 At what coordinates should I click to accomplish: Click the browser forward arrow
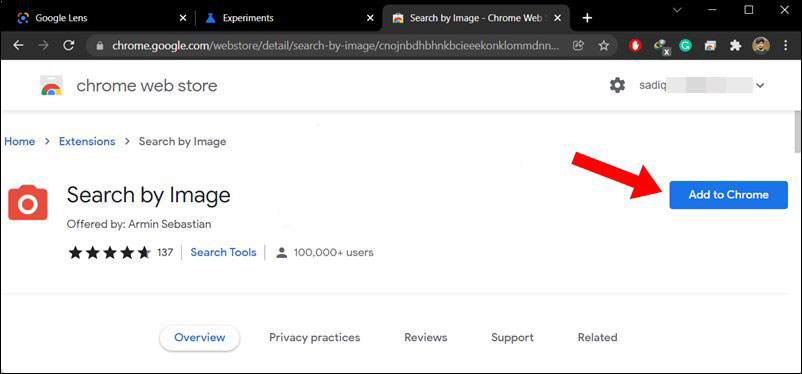[43, 46]
